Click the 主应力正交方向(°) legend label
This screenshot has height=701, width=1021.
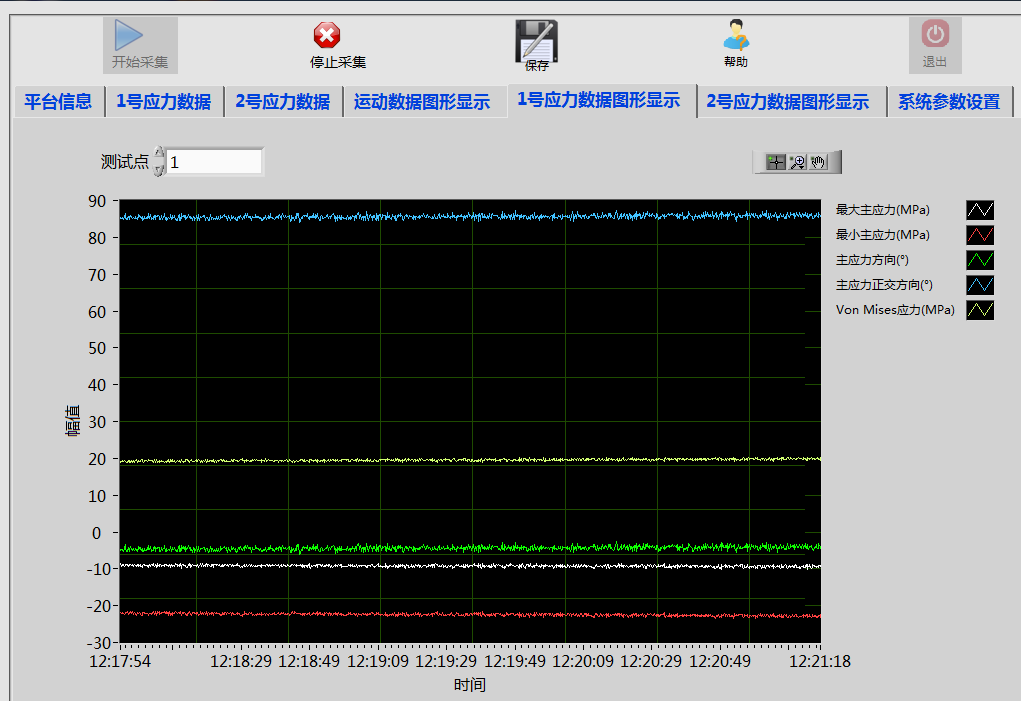(884, 284)
